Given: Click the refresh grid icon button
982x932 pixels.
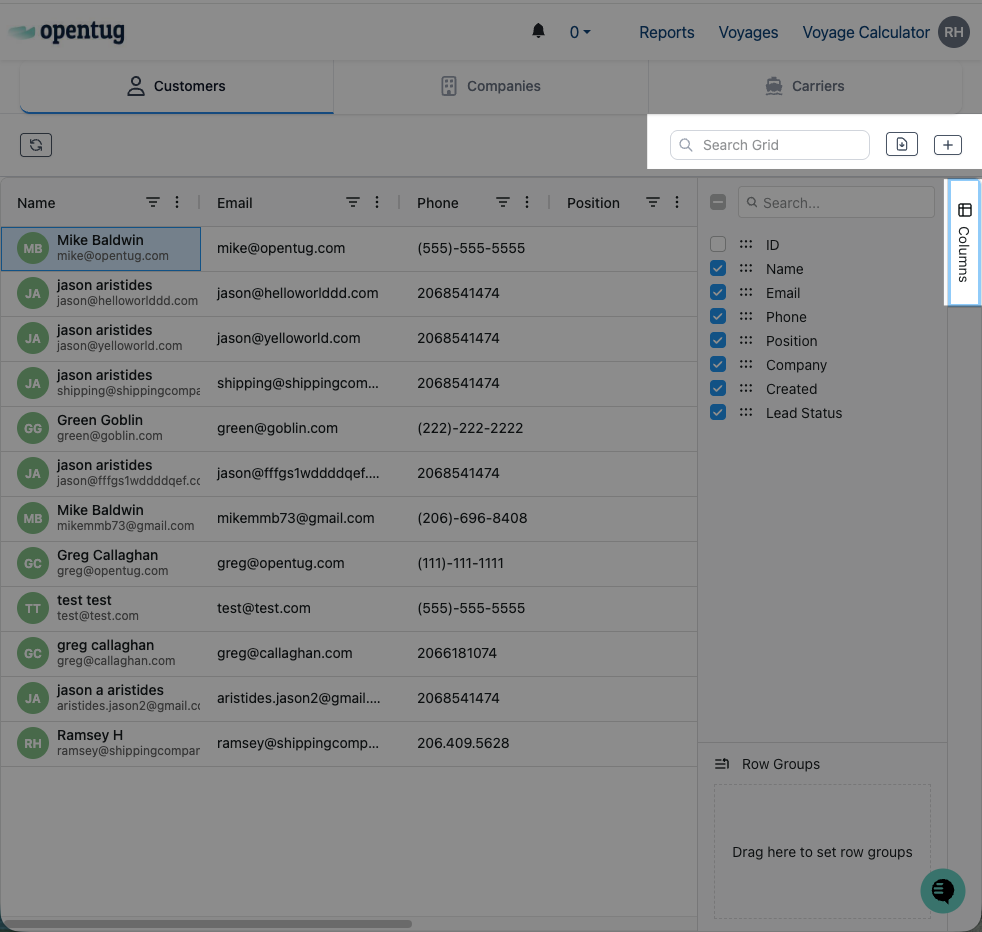Looking at the screenshot, I should point(36,145).
